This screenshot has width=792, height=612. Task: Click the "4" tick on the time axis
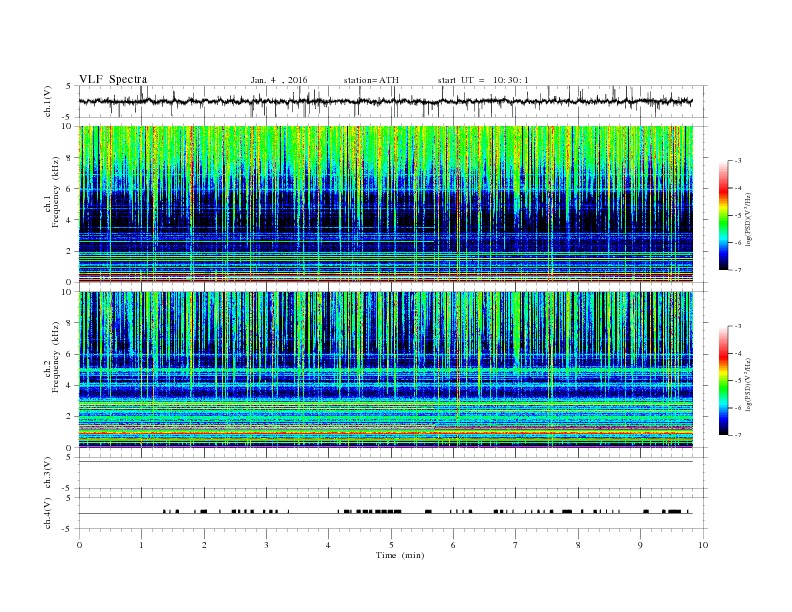329,545
